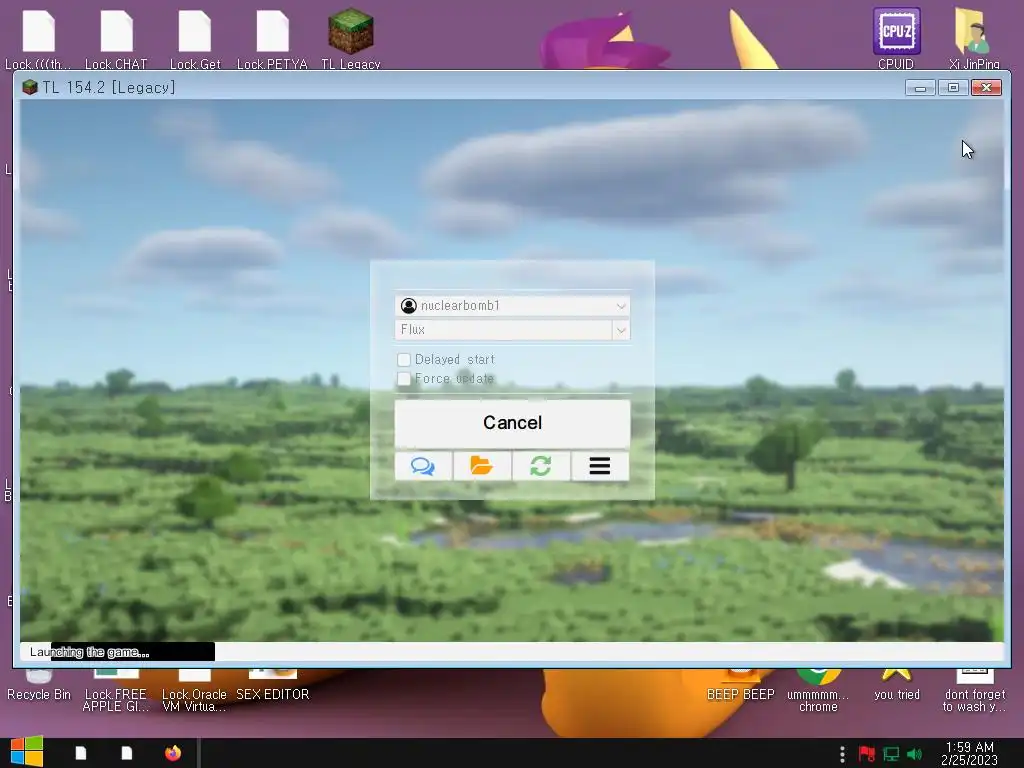Click the 'Launching the game...' status text

[89, 652]
